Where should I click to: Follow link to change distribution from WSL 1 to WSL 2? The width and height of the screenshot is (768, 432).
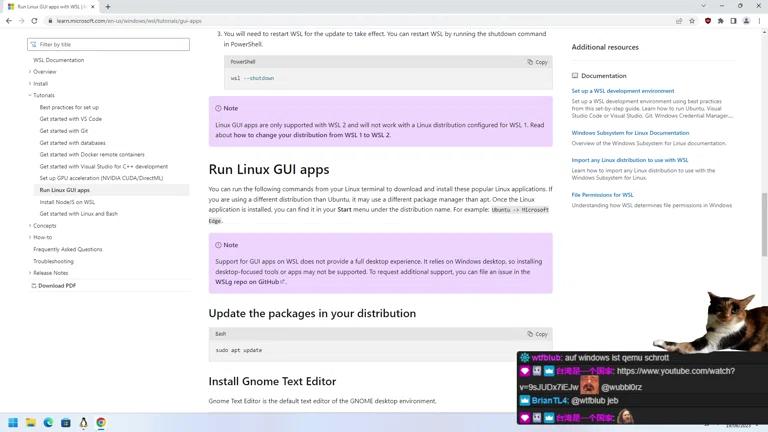[x=312, y=135]
